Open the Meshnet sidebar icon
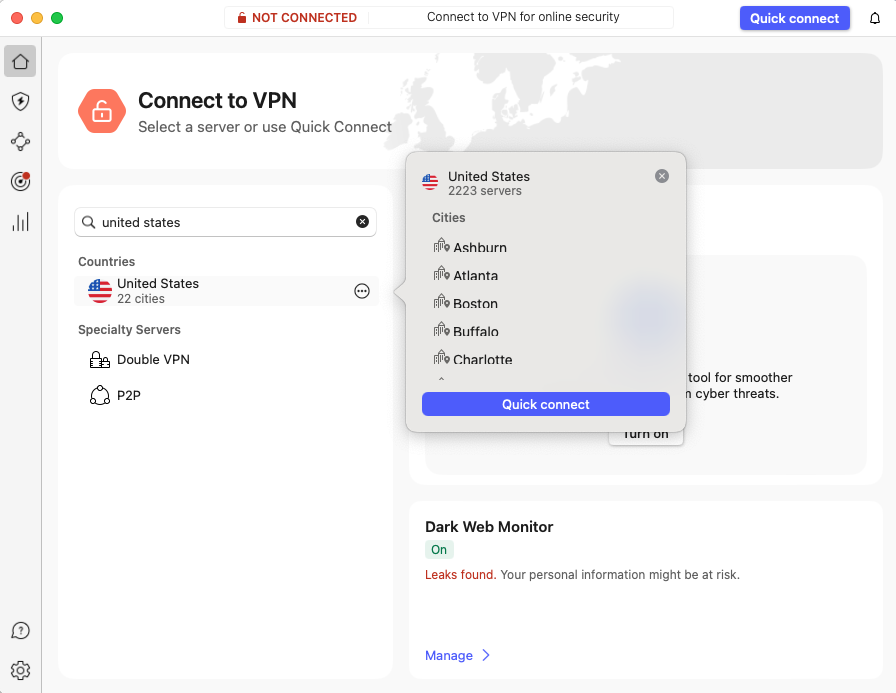 tap(20, 142)
